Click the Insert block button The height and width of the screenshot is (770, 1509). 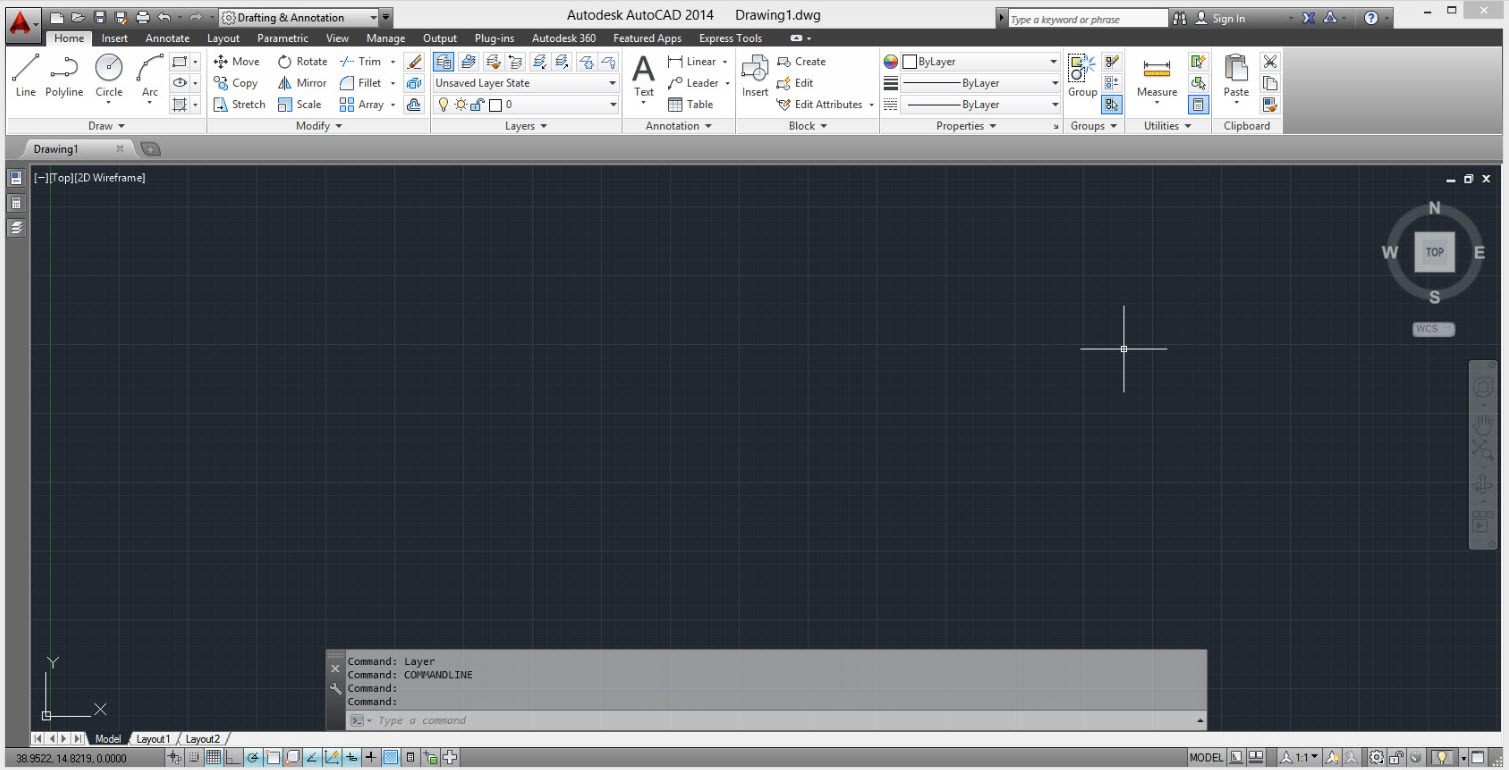(755, 76)
